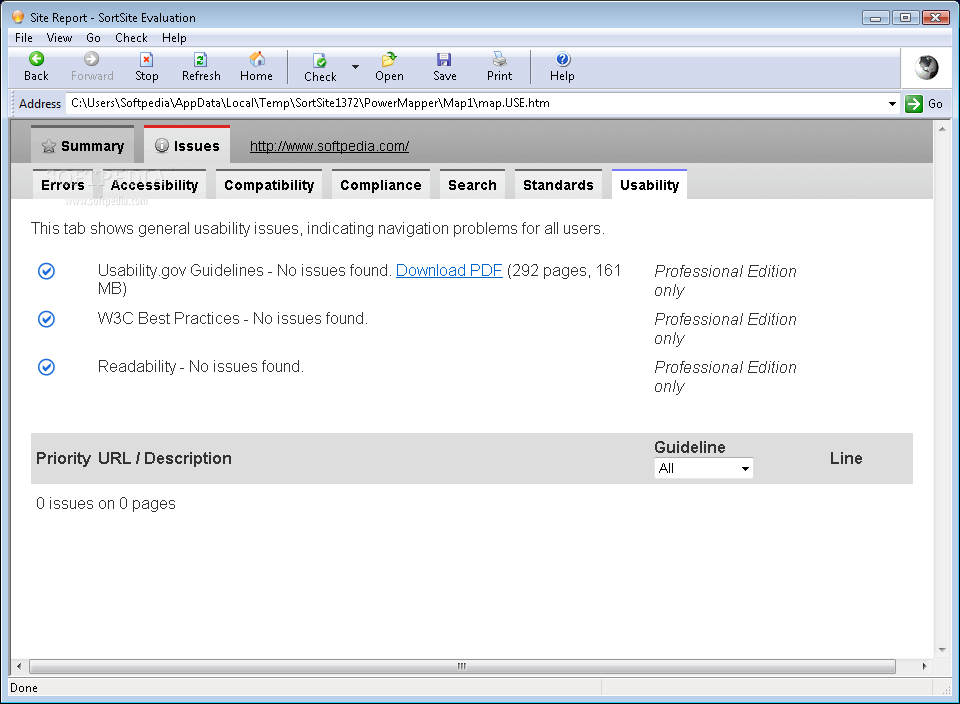Switch to the Errors sub-tab
This screenshot has width=960, height=704.
click(x=62, y=185)
